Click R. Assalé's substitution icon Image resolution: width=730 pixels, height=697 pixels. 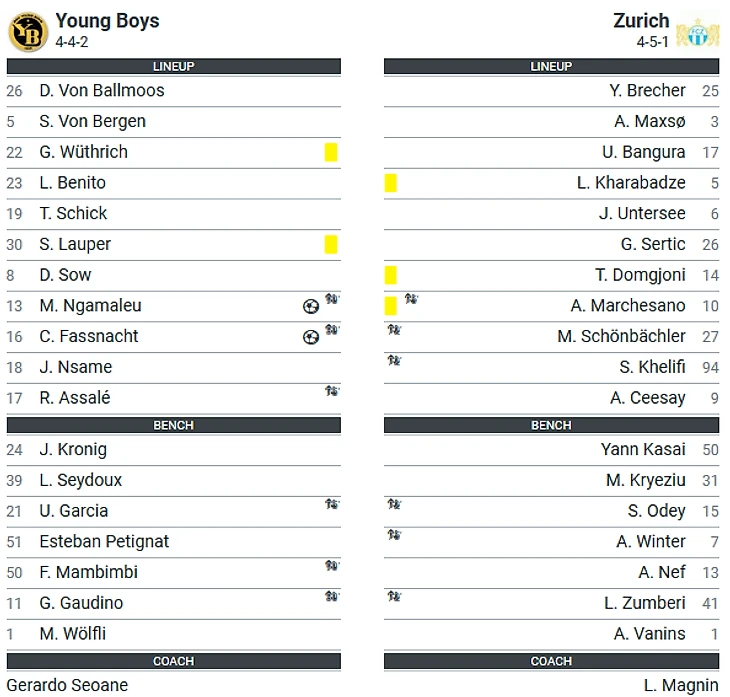click(x=332, y=391)
